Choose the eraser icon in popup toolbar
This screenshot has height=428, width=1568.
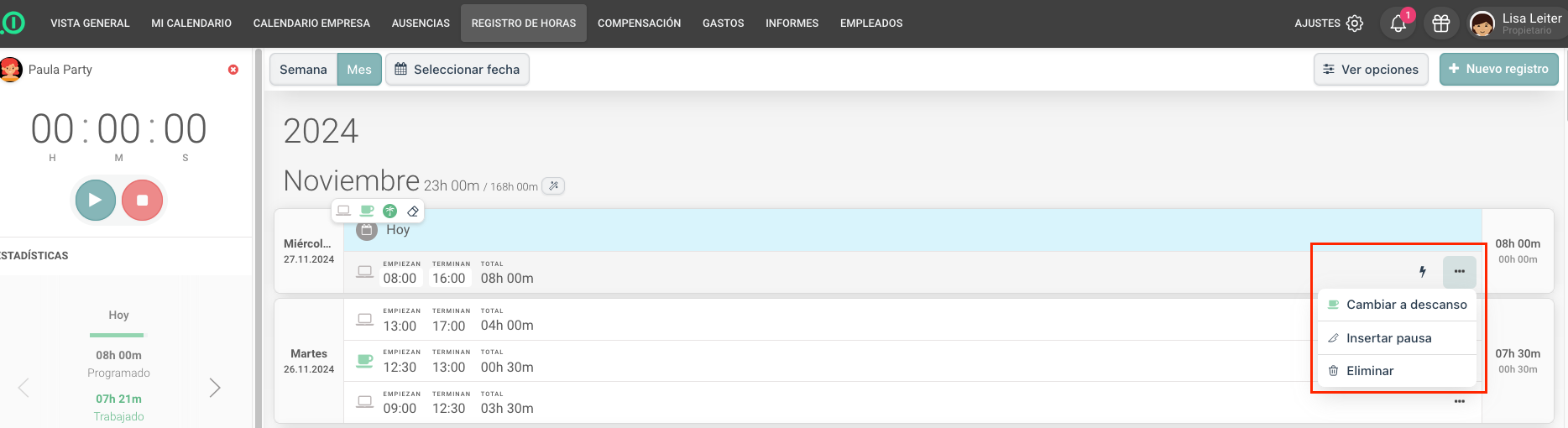point(413,211)
